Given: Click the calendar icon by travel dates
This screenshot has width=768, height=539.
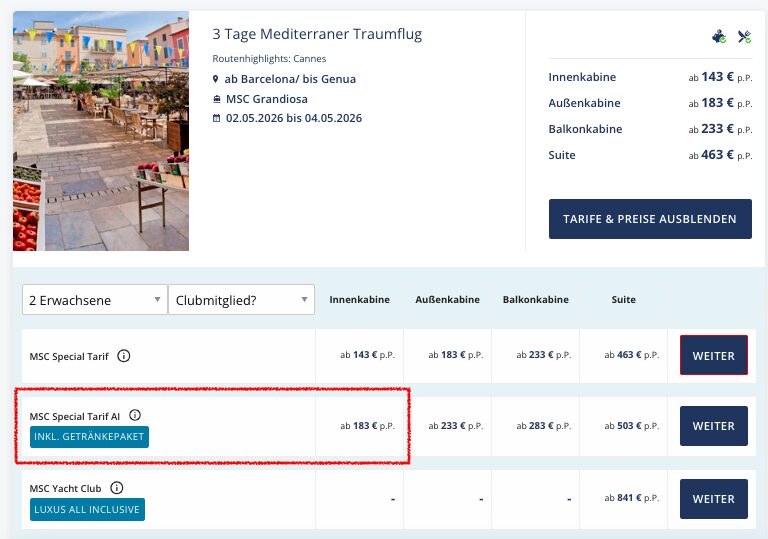Looking at the screenshot, I should pyautogui.click(x=216, y=118).
